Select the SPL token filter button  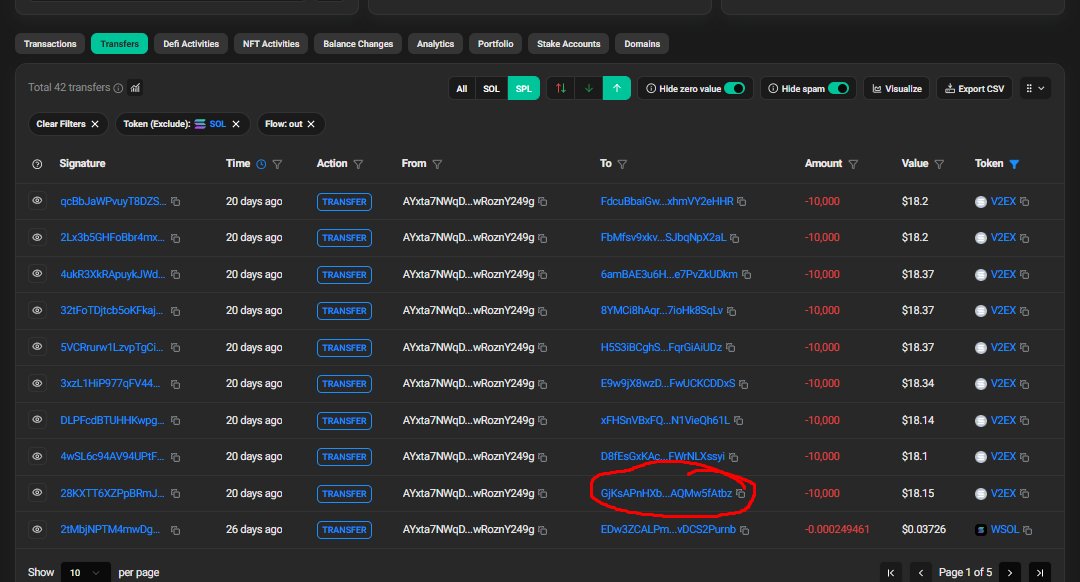[523, 88]
